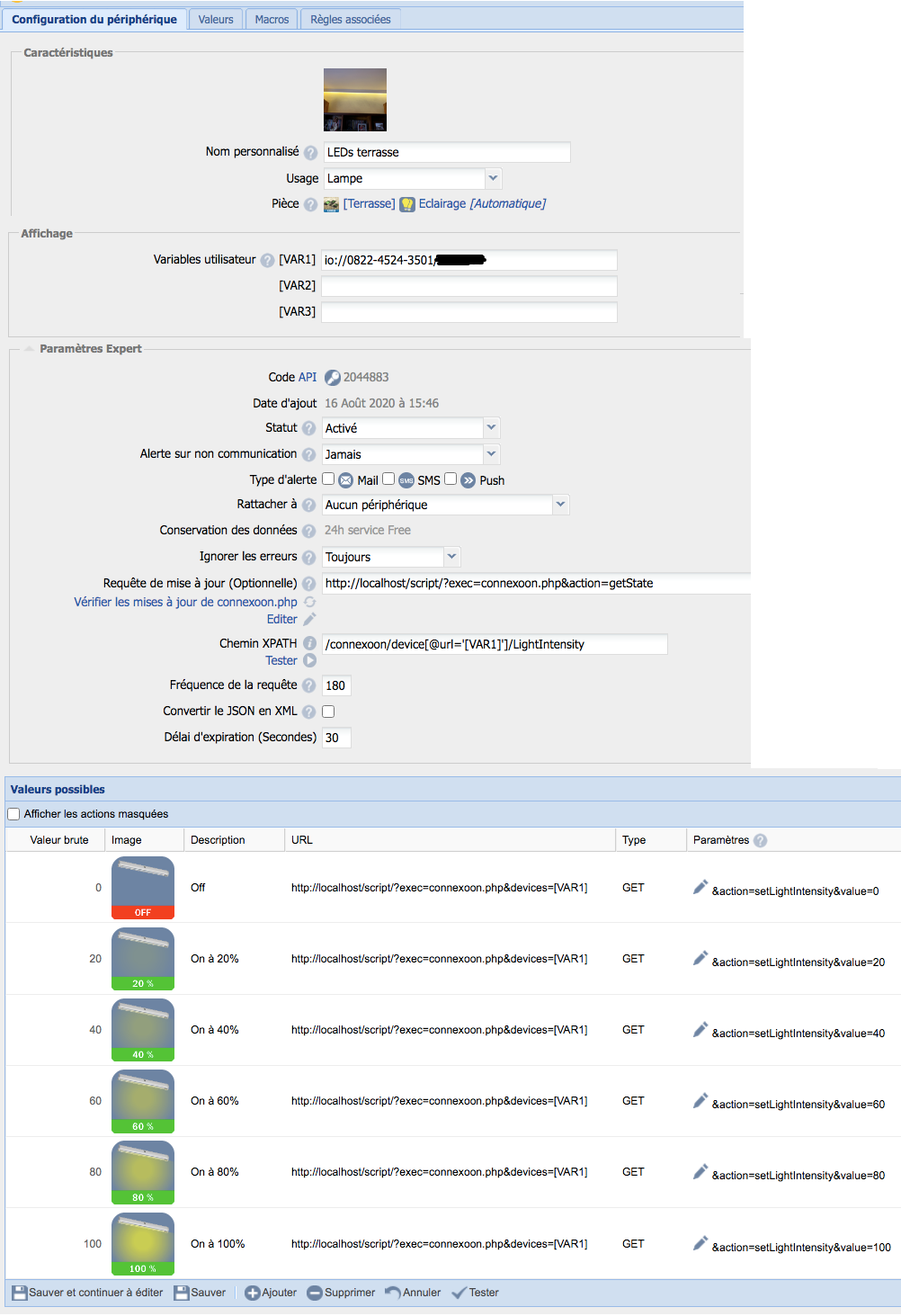Open the Usage dropdown set to Lampe
Image resolution: width=901 pixels, height=1316 pixels.
[493, 178]
